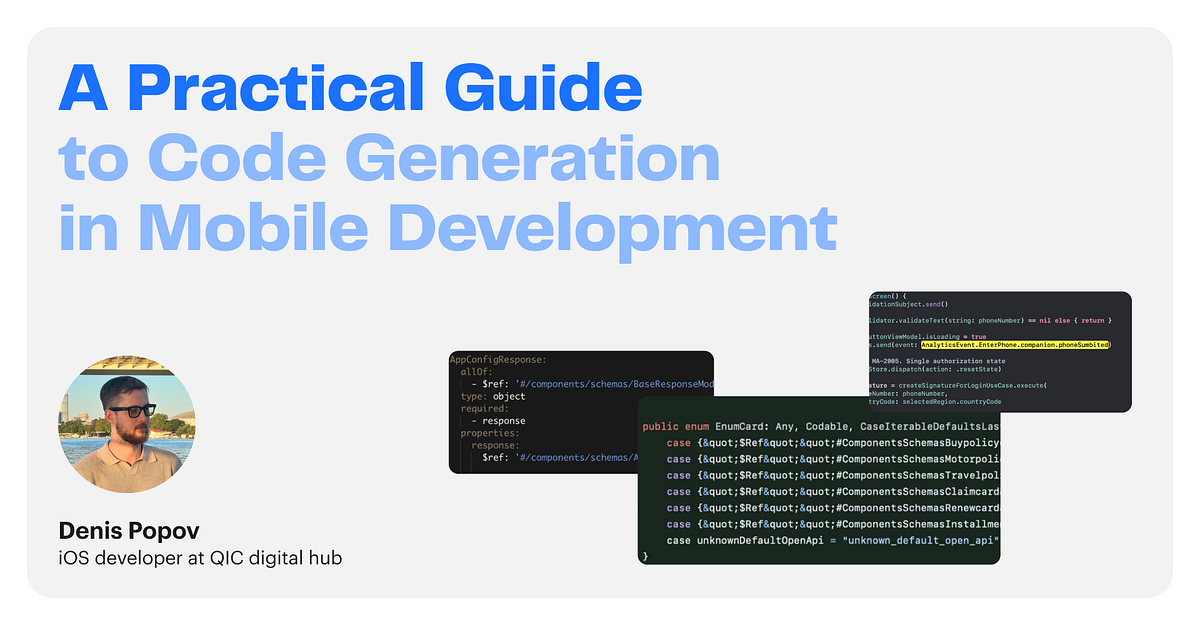Click 'iOS developer at QIC digital hub' subtitle
This screenshot has height=625, width=1200.
pyautogui.click(x=200, y=558)
